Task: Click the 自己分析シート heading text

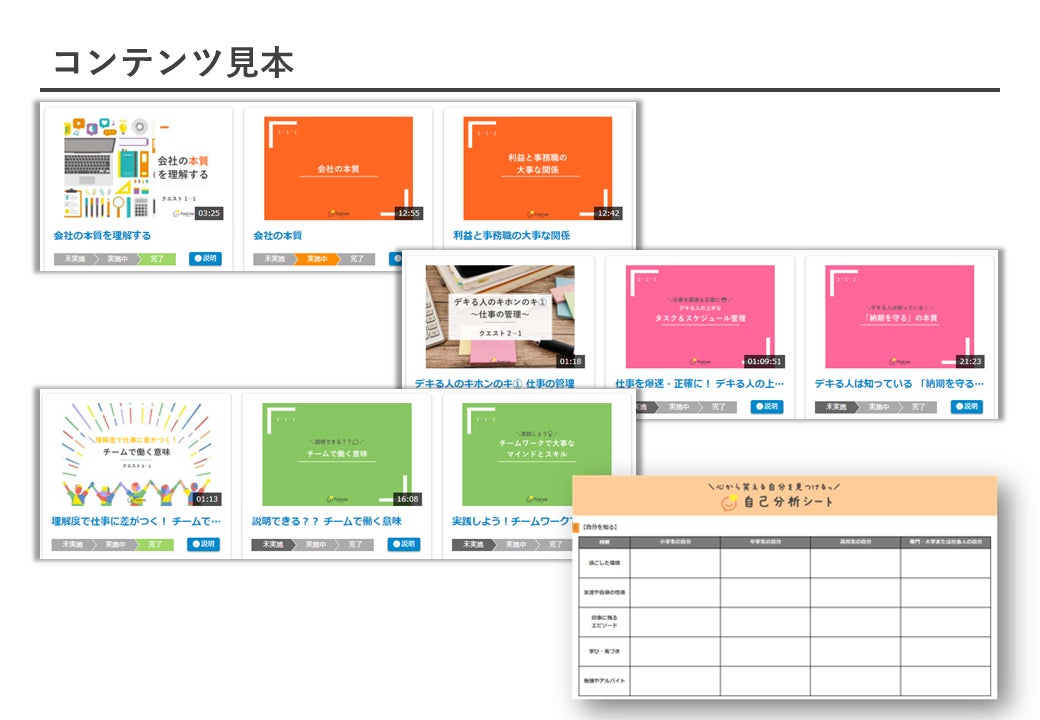Action: 789,502
